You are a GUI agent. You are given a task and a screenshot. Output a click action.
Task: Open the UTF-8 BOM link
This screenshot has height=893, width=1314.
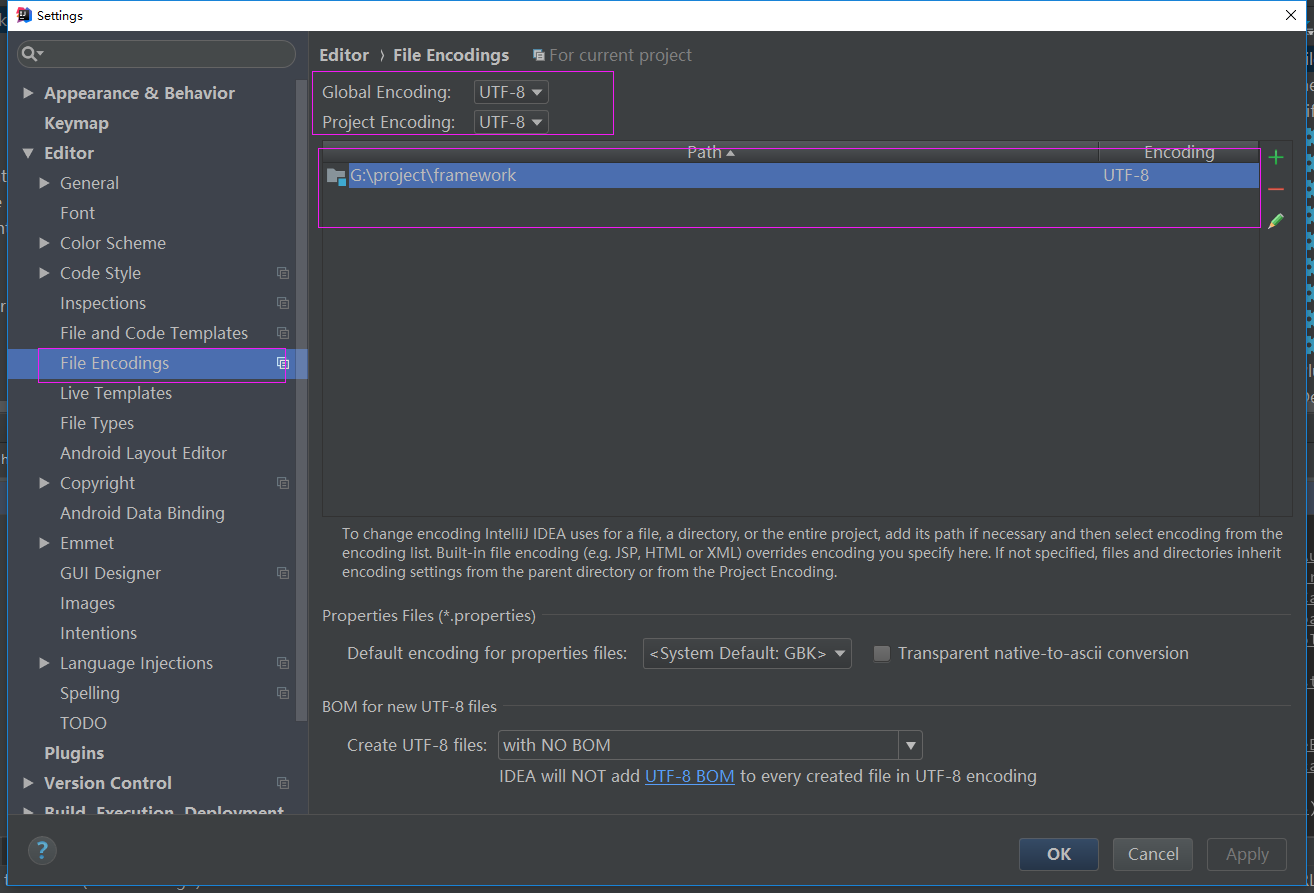click(x=690, y=776)
